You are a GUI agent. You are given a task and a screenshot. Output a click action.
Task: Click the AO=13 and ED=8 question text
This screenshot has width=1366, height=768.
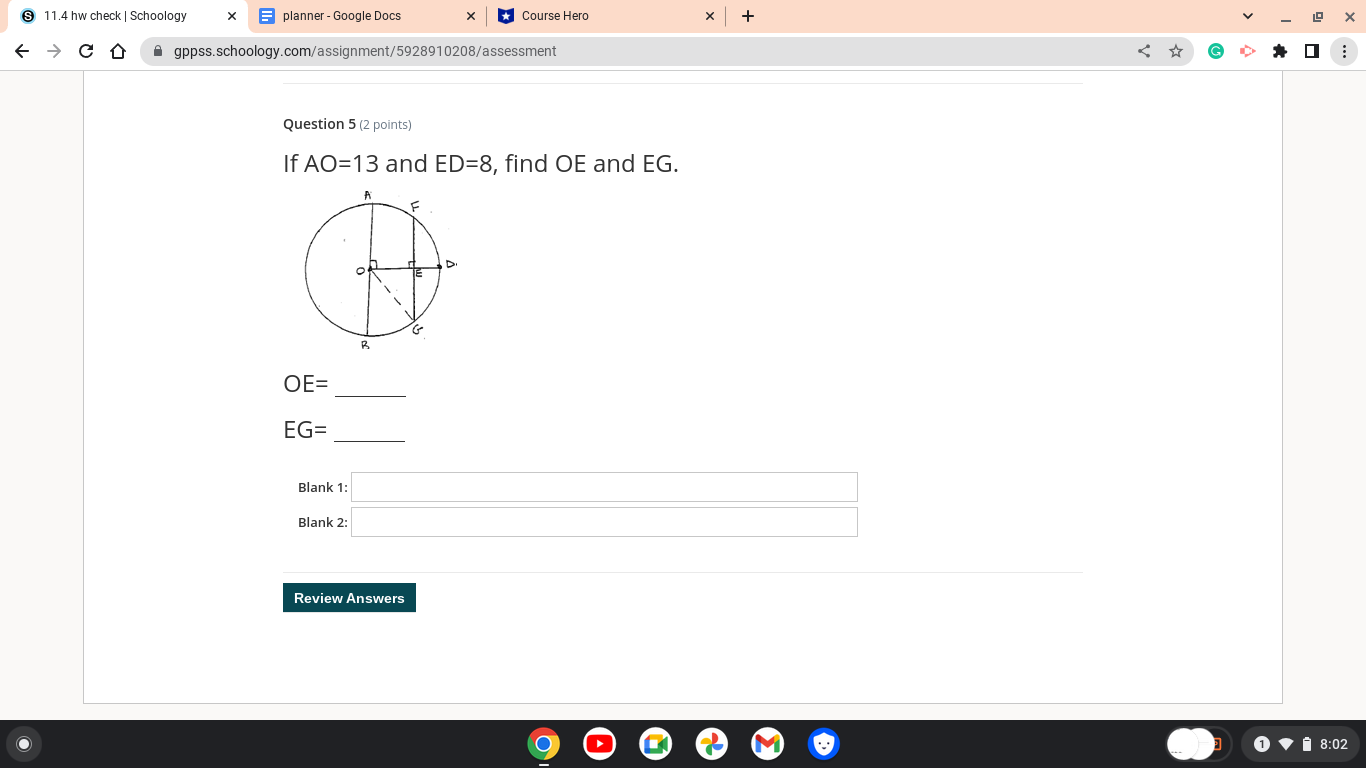(481, 164)
